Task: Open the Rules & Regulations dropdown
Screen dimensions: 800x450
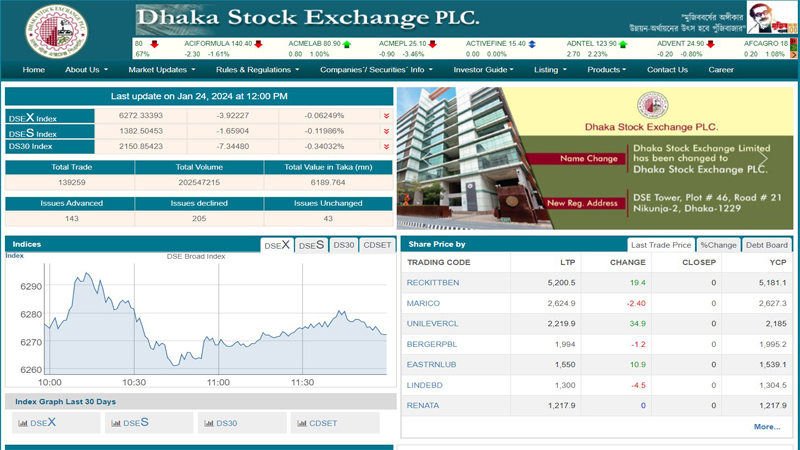Action: tap(257, 70)
